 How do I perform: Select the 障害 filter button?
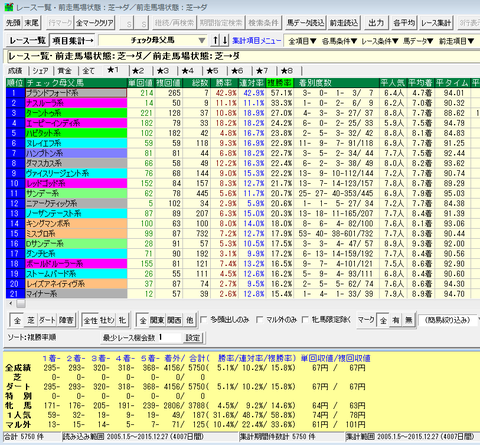click(x=66, y=320)
